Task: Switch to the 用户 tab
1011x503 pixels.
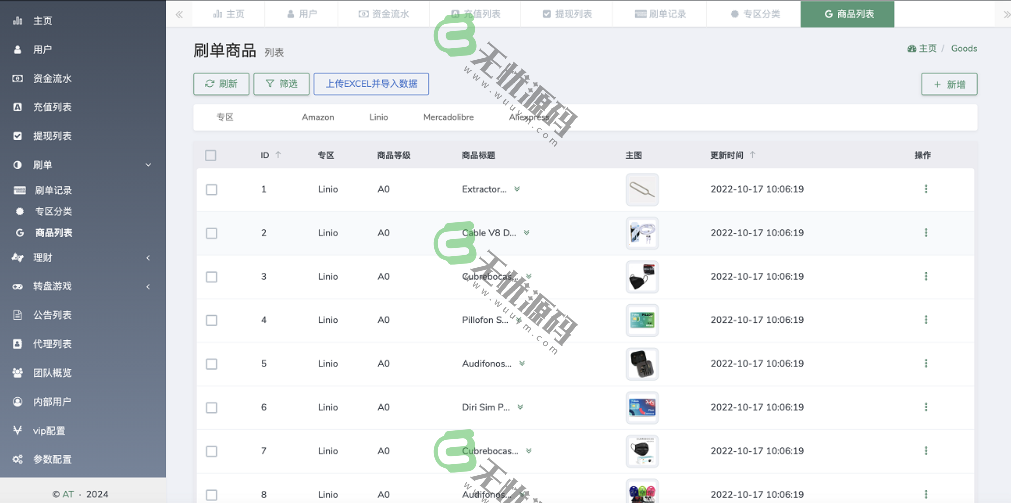Action: coord(302,14)
